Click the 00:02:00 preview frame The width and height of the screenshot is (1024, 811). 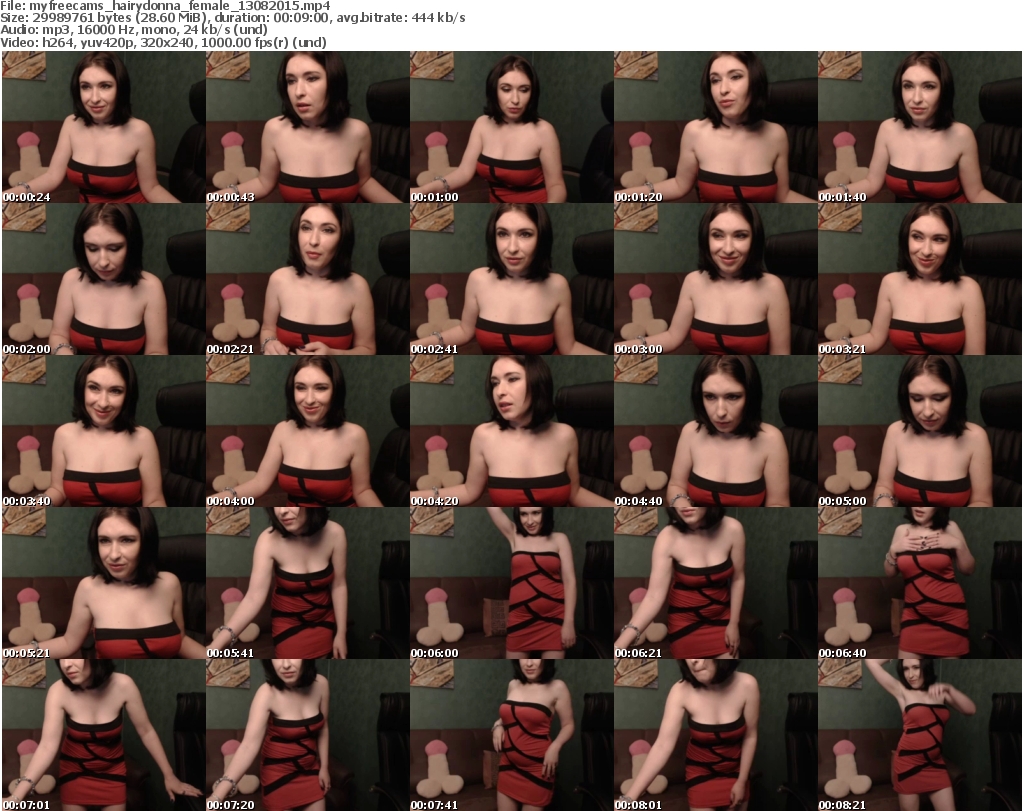[x=104, y=279]
